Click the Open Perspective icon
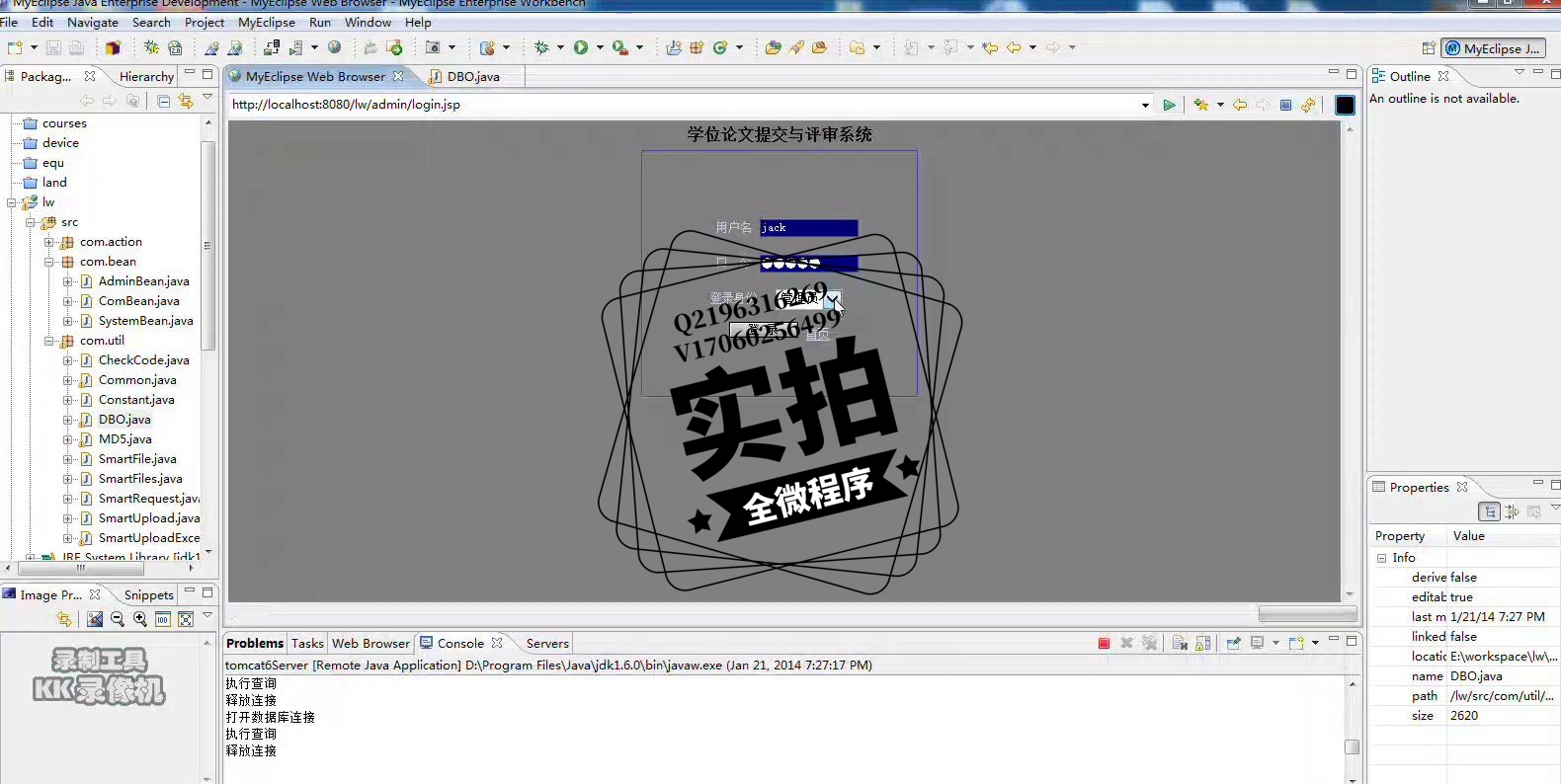Viewport: 1561px width, 784px height. 1429,48
